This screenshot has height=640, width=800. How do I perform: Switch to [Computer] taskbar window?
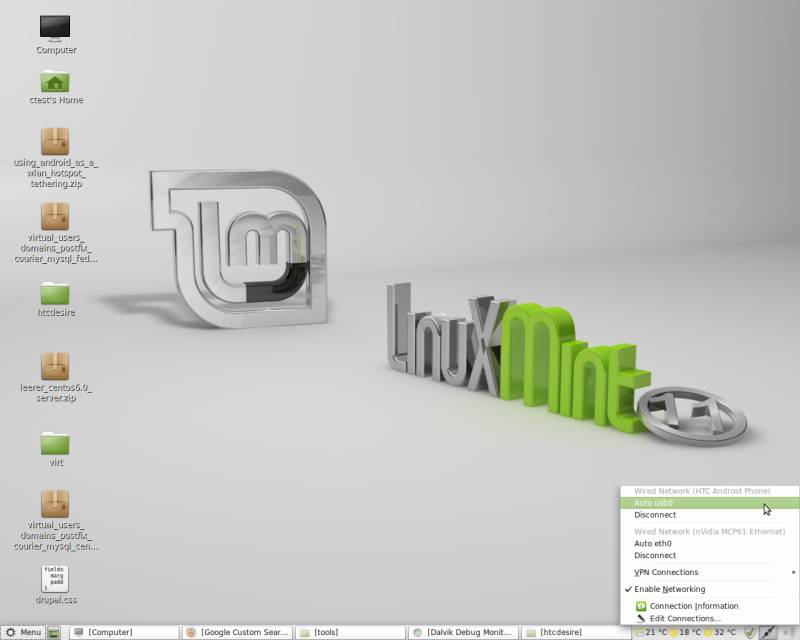124,632
